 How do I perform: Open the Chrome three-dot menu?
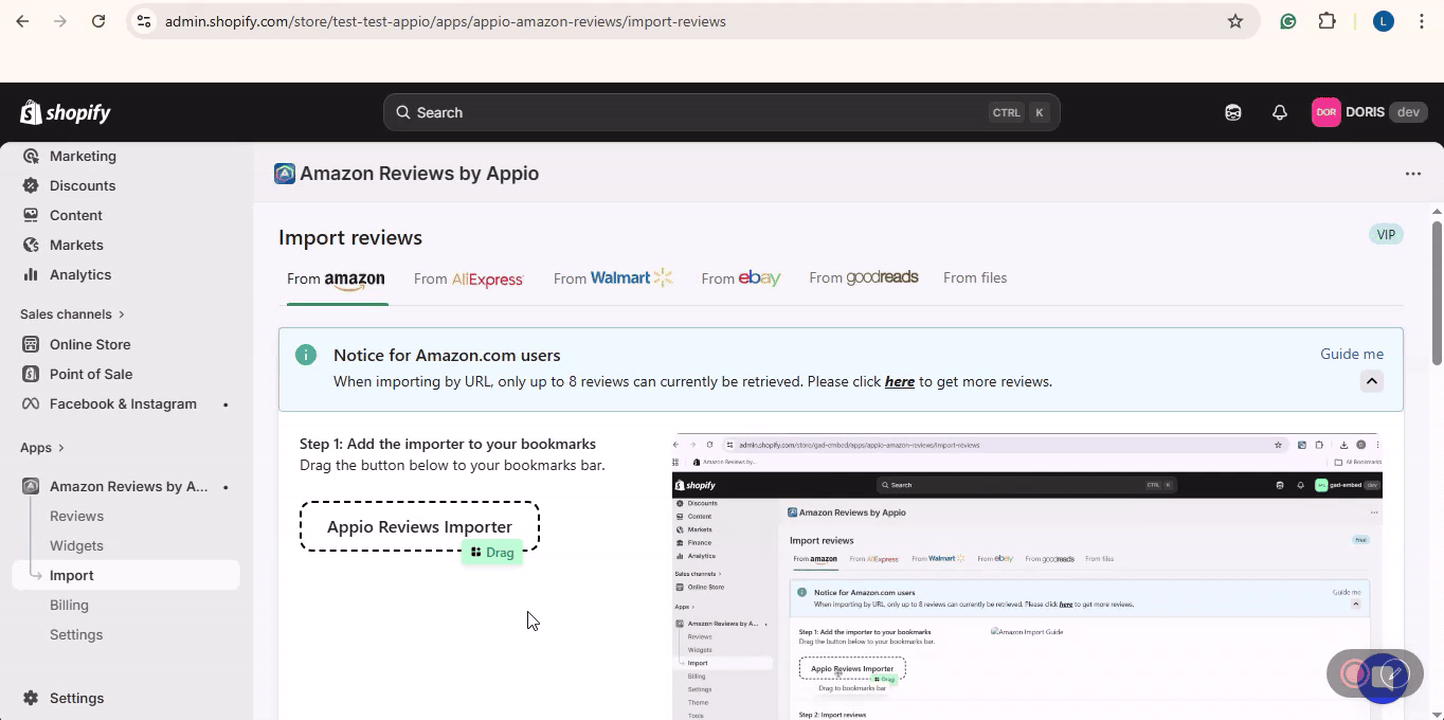point(1421,21)
